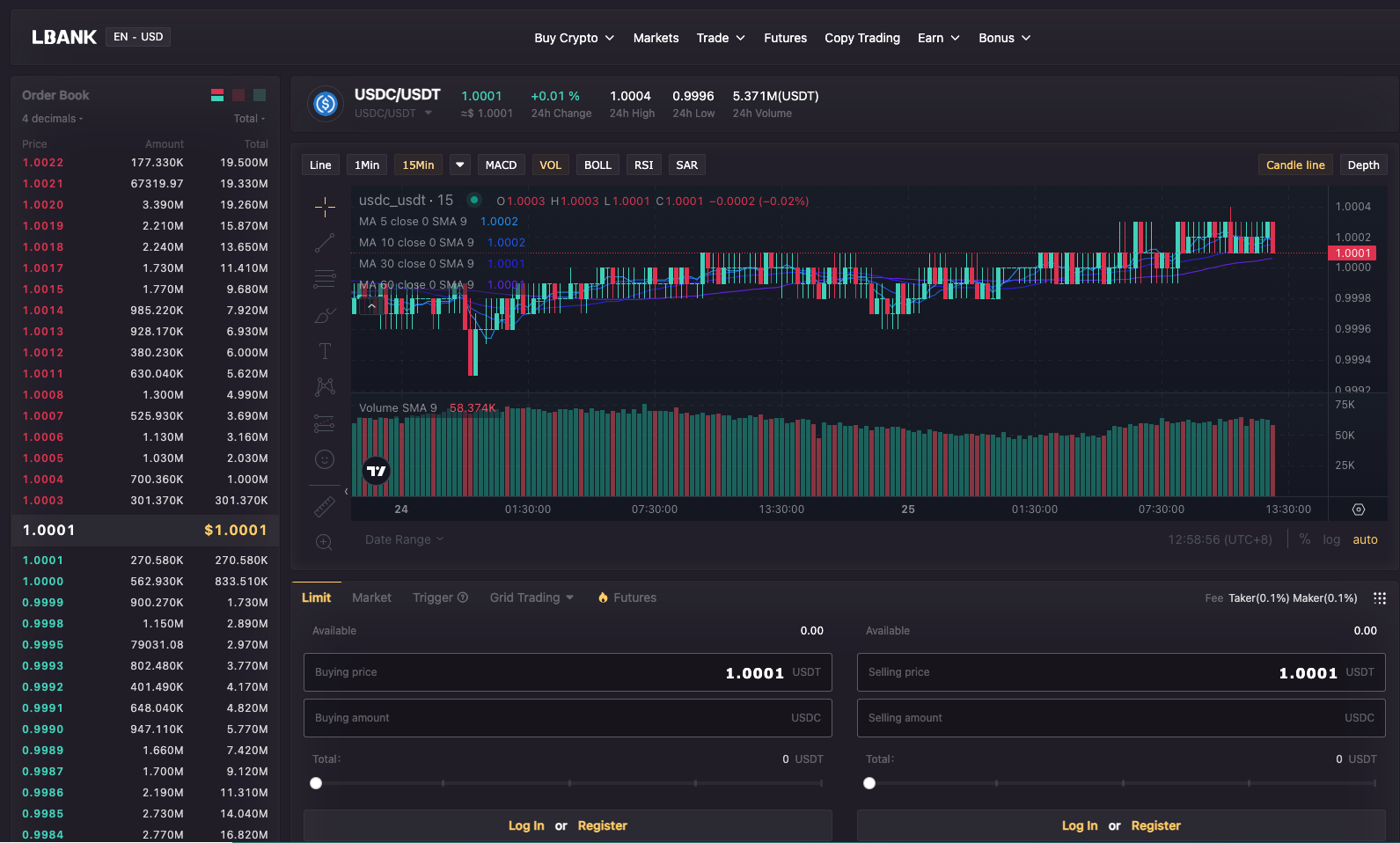The width and height of the screenshot is (1400, 843).
Task: Toggle the VOL indicator
Action: tap(551, 165)
